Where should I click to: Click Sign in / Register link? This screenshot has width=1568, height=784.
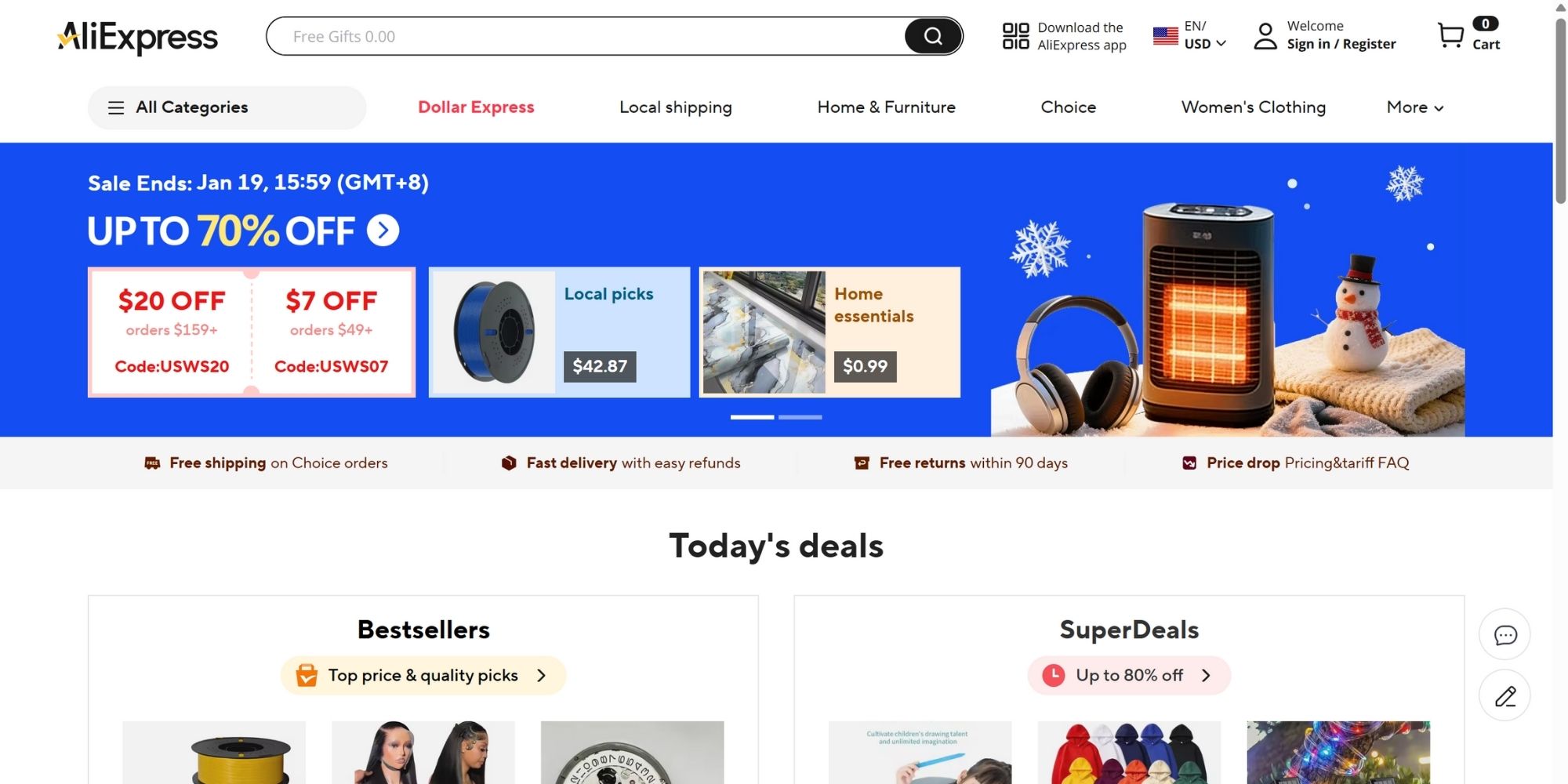point(1341,45)
